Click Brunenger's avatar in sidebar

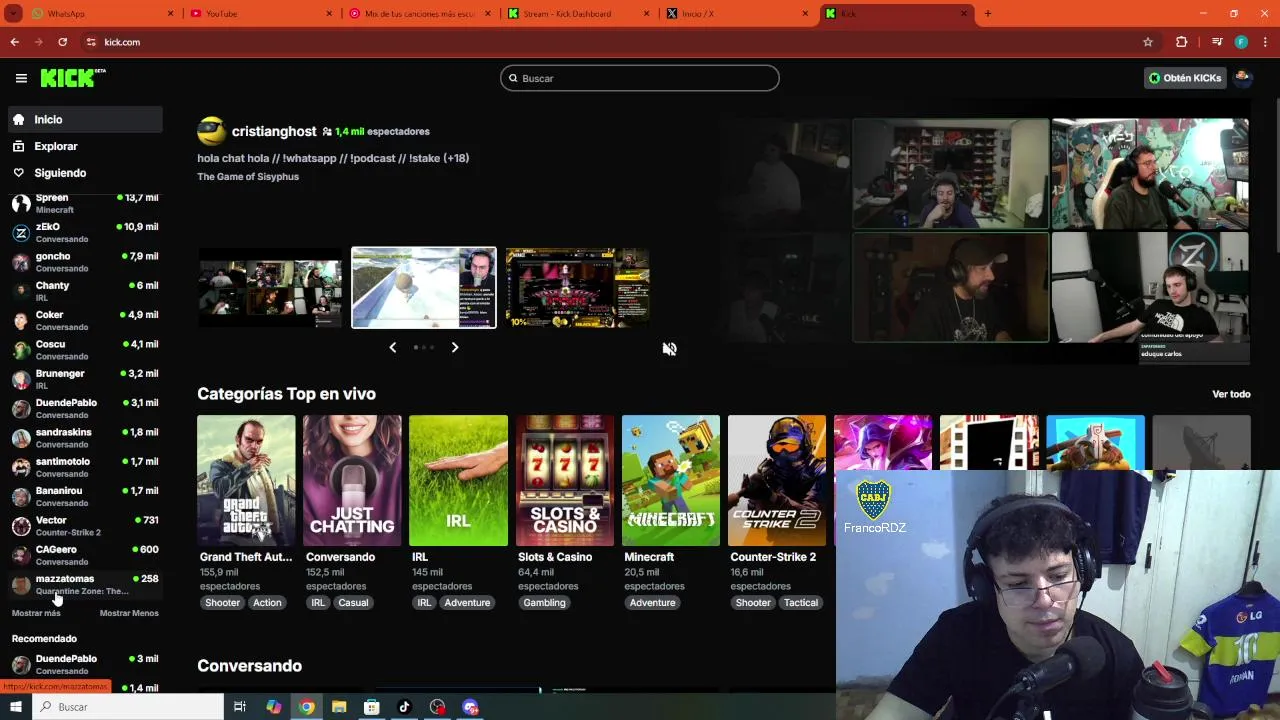21,379
